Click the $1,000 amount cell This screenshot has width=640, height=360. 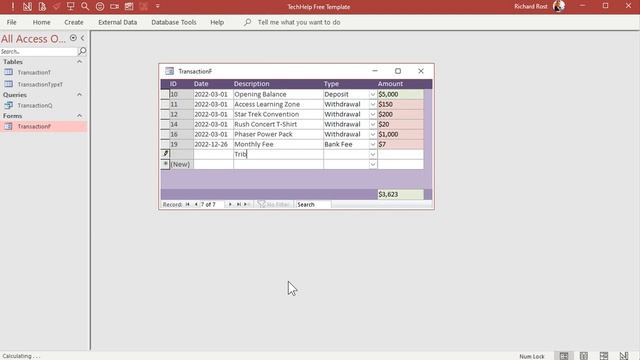[400, 134]
